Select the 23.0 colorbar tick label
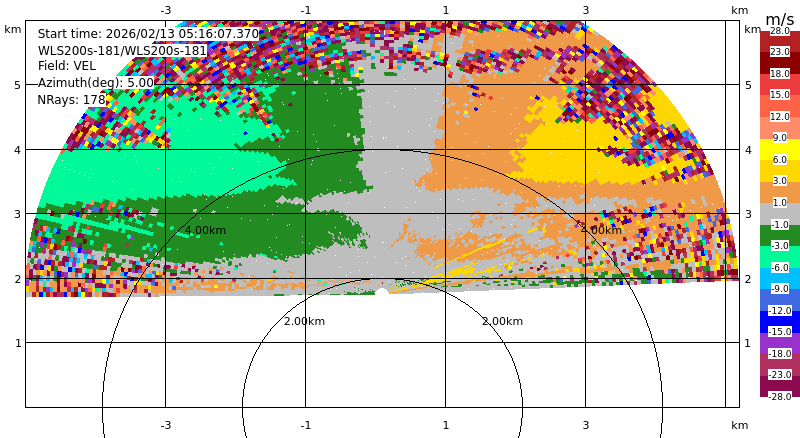 tap(780, 52)
